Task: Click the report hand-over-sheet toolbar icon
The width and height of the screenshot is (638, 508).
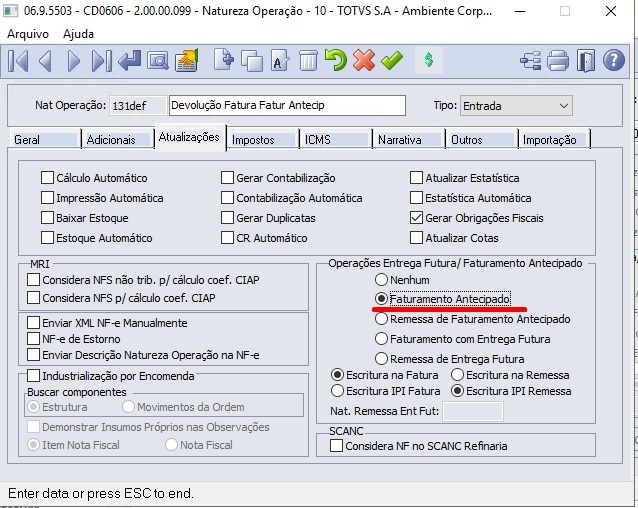Action: coord(186,60)
